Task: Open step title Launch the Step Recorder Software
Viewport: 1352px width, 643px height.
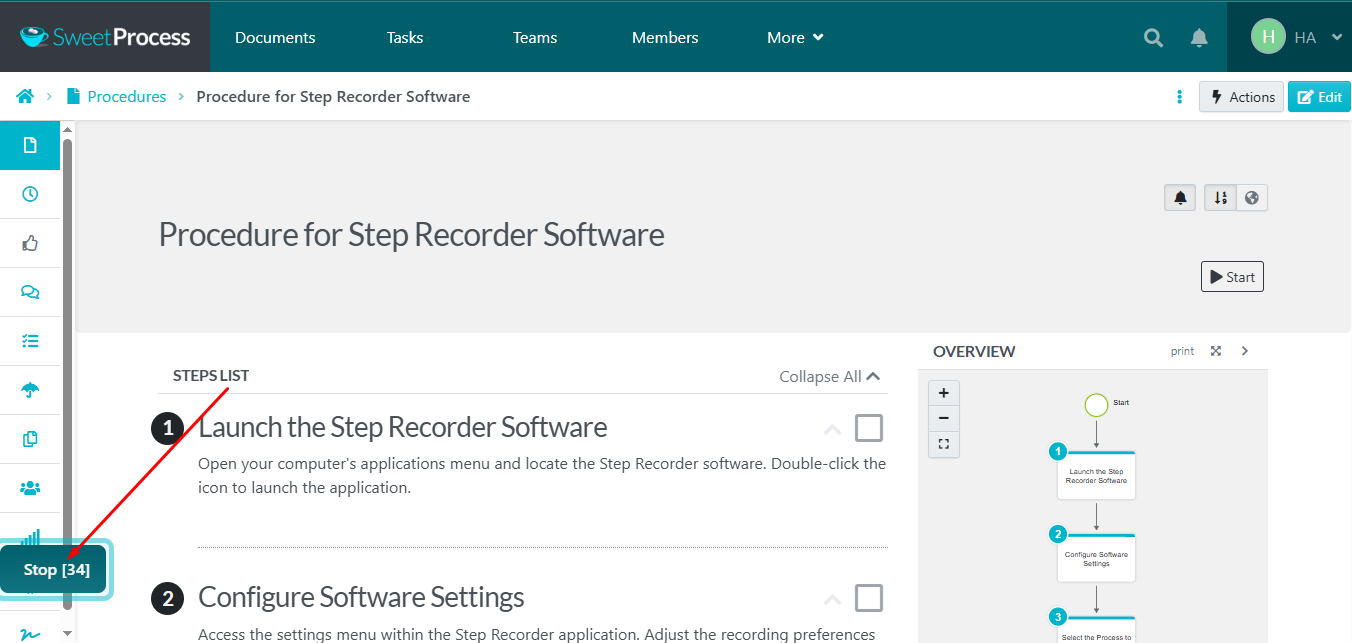Action: click(403, 427)
